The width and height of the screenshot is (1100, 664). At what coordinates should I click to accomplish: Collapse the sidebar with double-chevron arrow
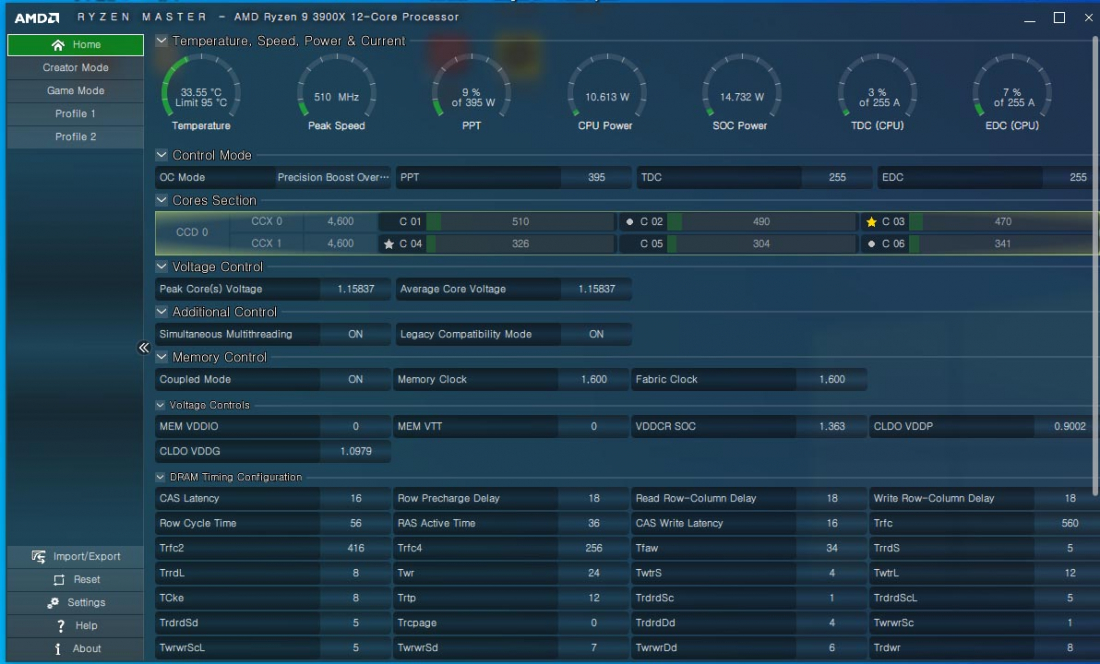(143, 348)
